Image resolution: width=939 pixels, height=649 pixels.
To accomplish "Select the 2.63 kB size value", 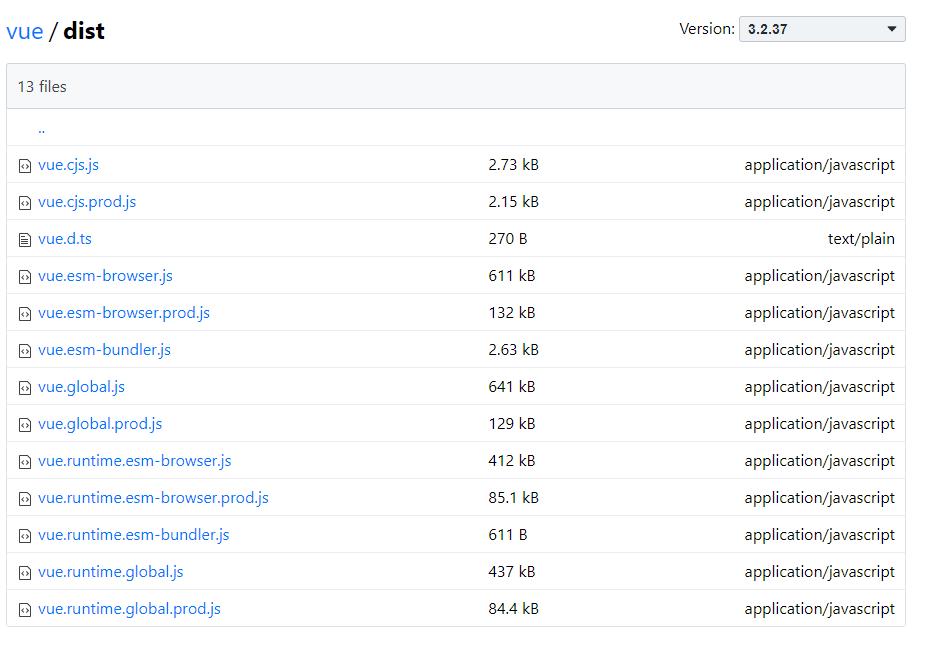I will click(x=514, y=350).
